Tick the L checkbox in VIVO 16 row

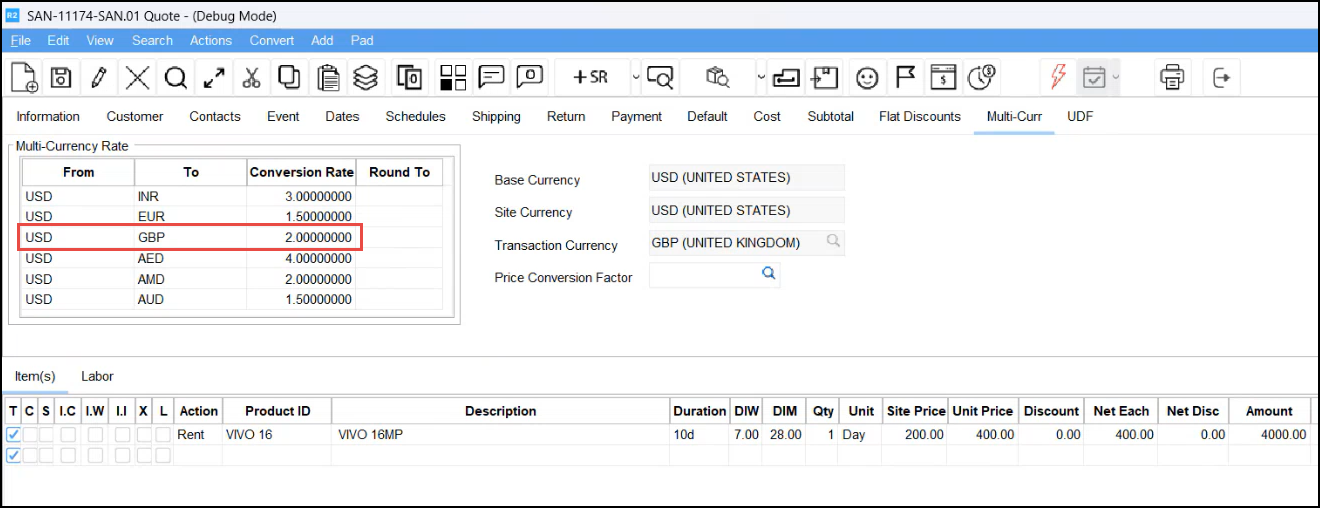click(x=163, y=435)
